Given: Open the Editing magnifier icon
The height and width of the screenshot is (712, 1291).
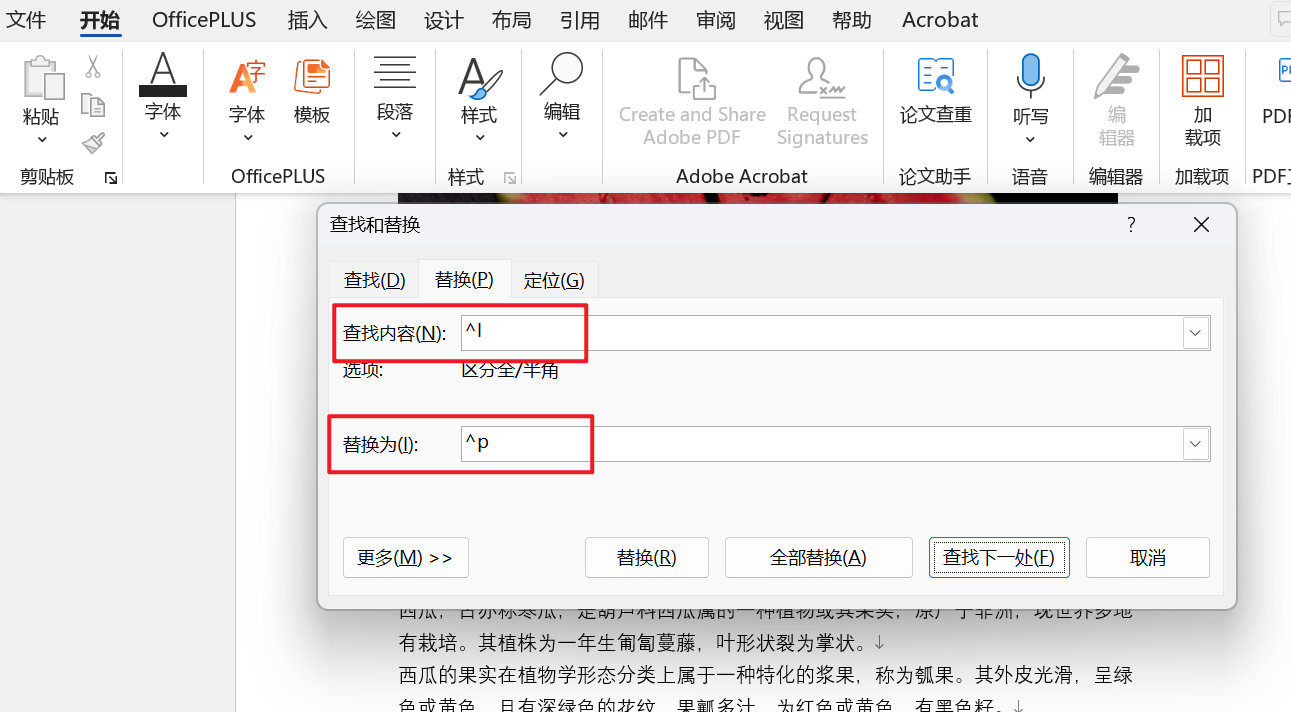Looking at the screenshot, I should pyautogui.click(x=561, y=74).
